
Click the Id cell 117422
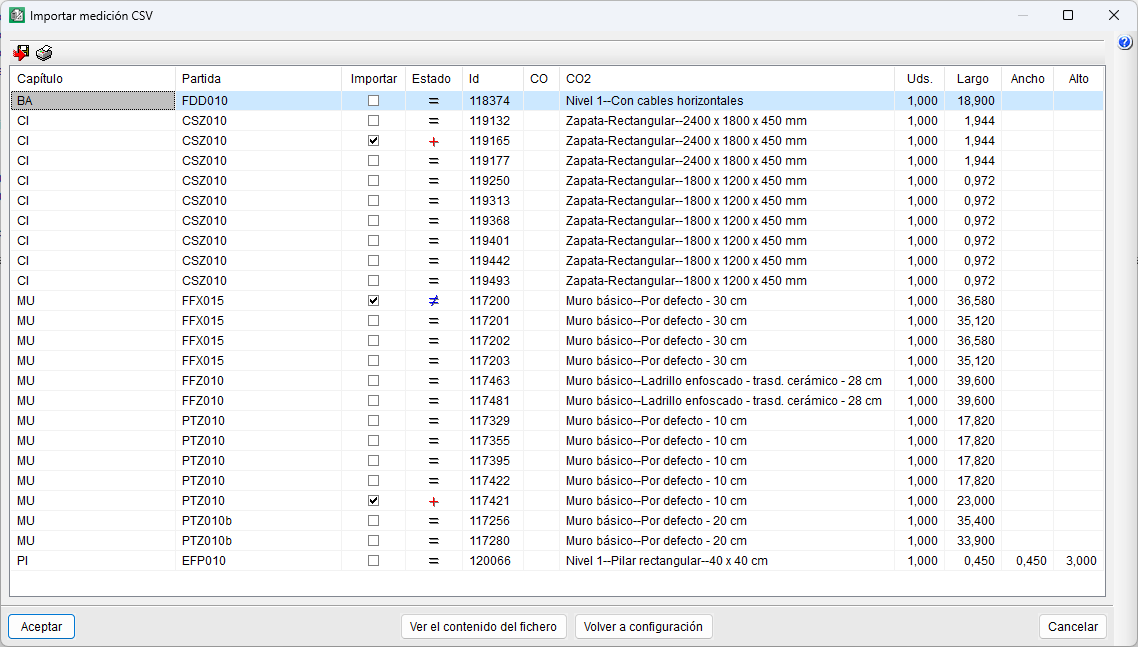[x=492, y=481]
